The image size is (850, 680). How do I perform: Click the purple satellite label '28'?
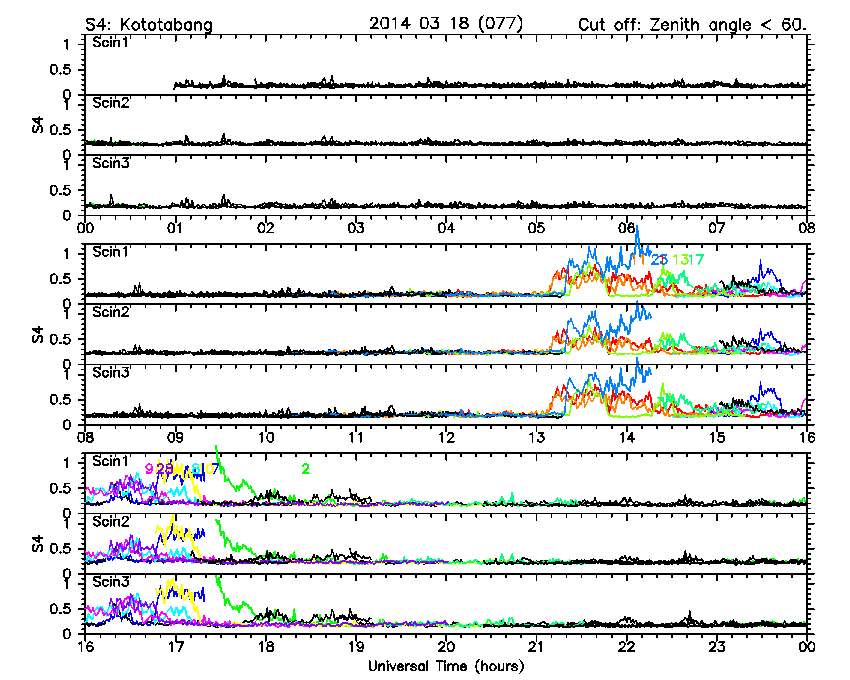[164, 469]
